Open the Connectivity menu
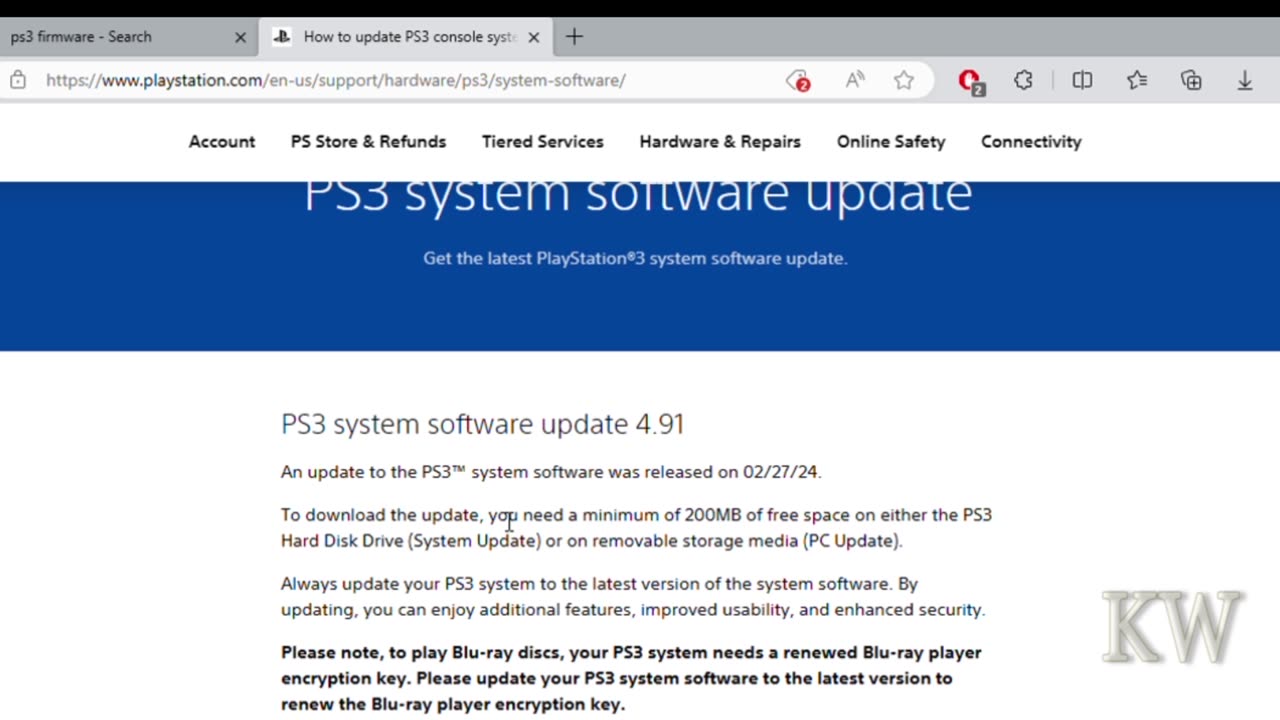The height and width of the screenshot is (720, 1280). tap(1031, 142)
